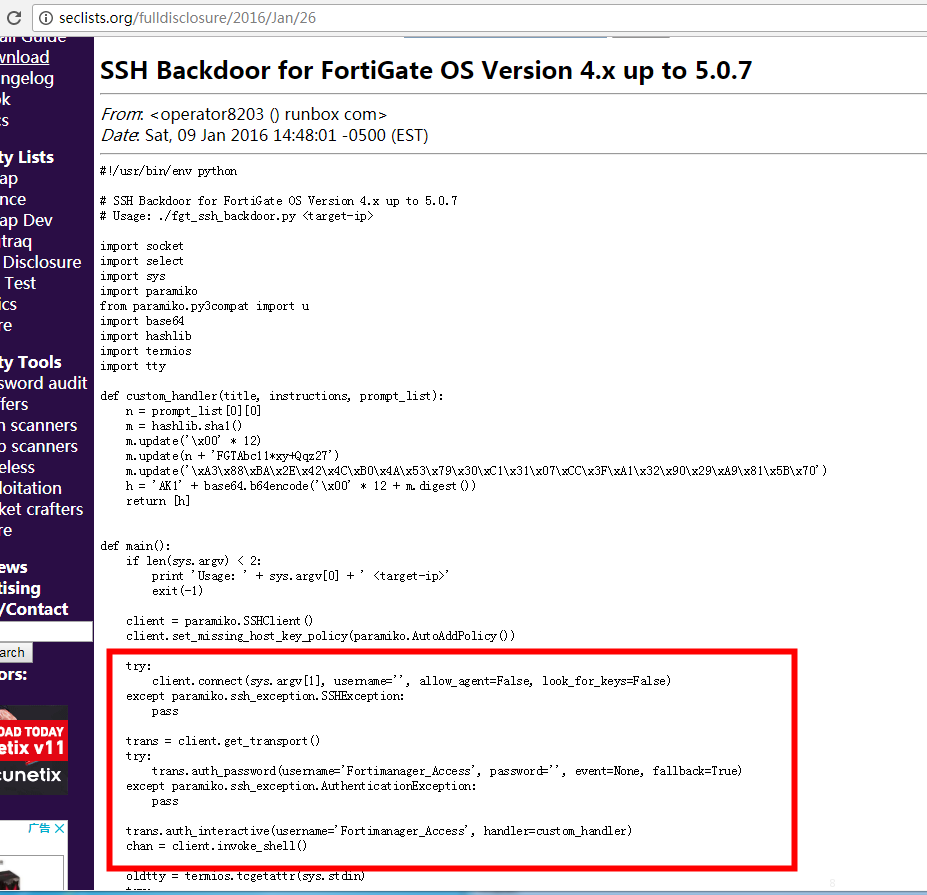Open the Nmap Dev list link

click(26, 220)
